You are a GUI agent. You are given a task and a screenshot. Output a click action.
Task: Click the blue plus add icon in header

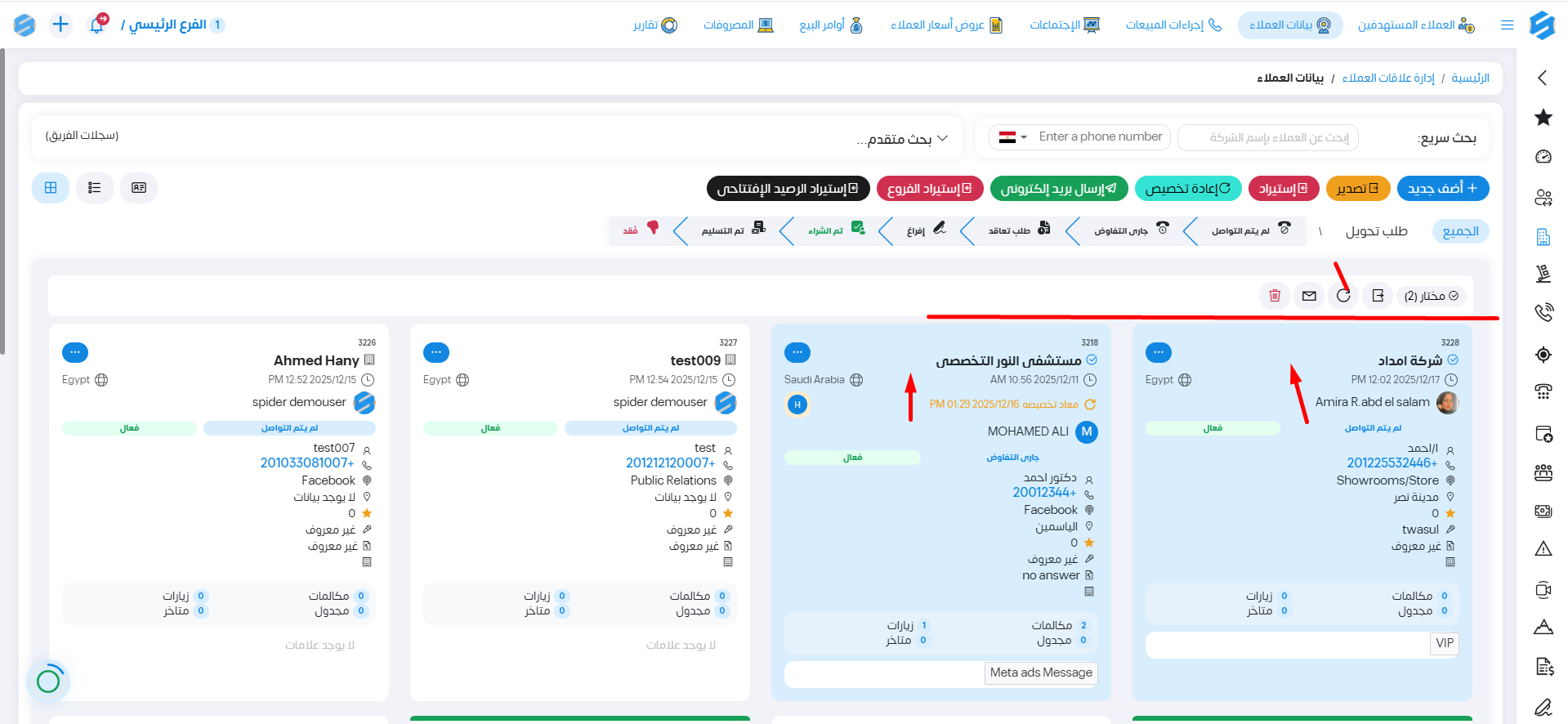click(x=60, y=25)
